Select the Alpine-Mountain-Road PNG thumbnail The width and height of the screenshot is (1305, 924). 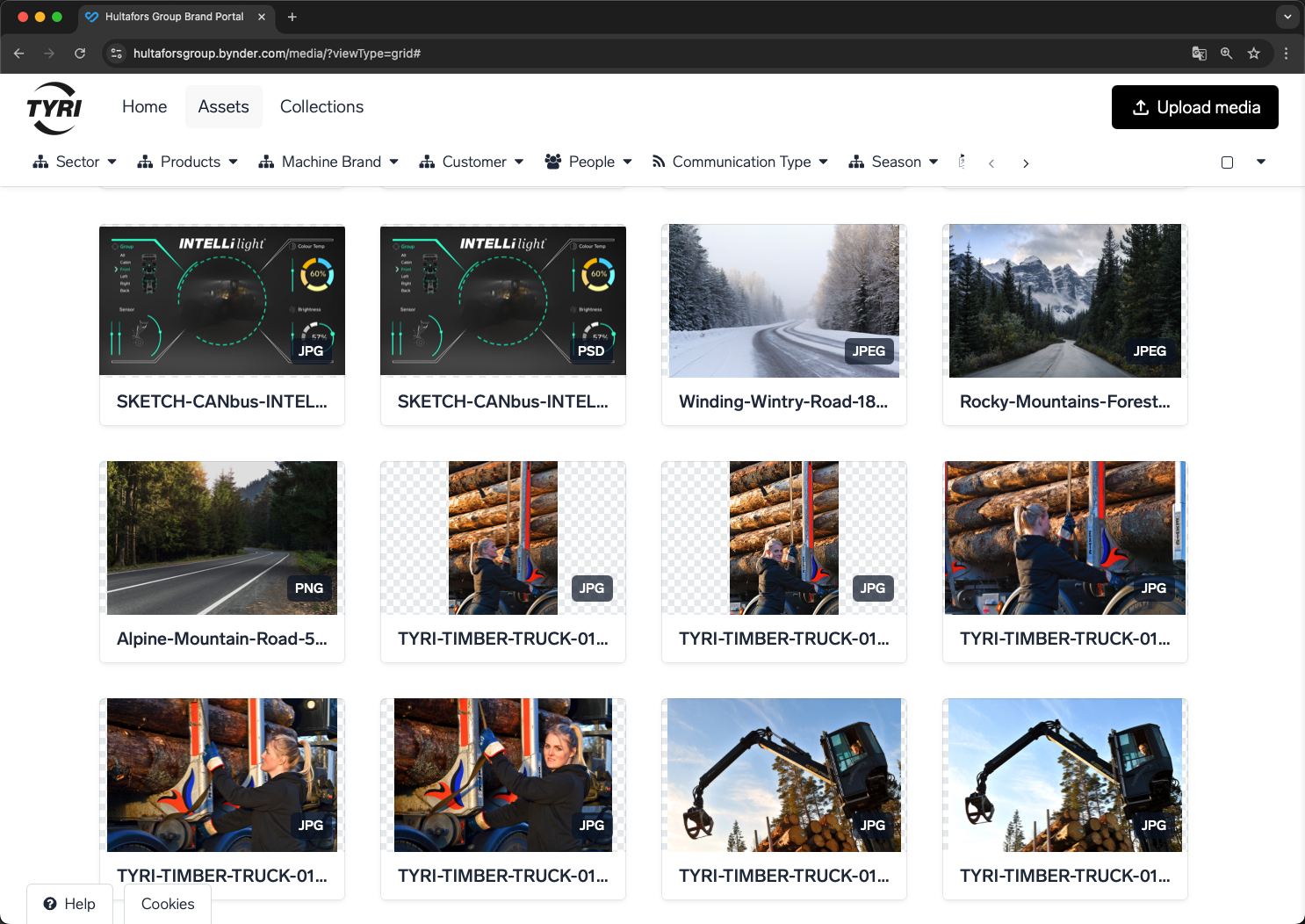pos(221,538)
